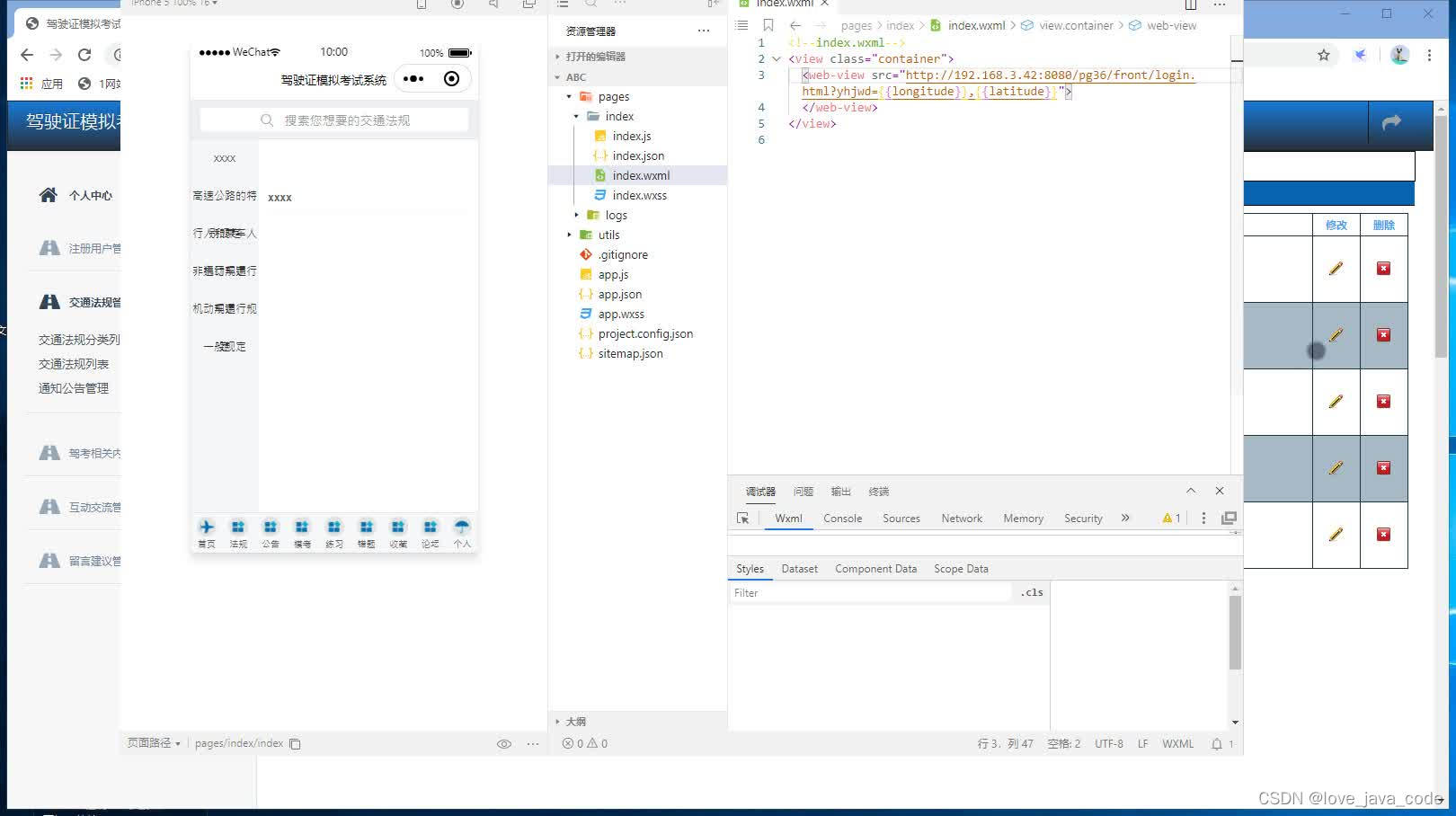The image size is (1456, 816).
Task: Click the red delete icon in last table row
Action: point(1383,535)
